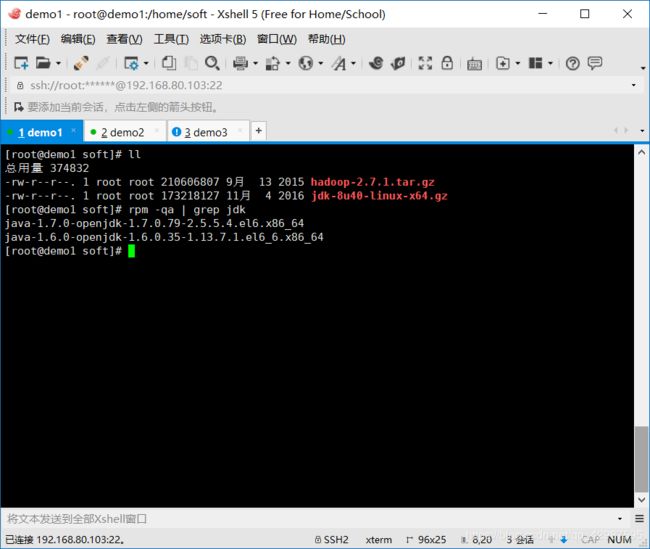The height and width of the screenshot is (549, 650).
Task: Open the 文件(F) menu
Action: click(32, 39)
